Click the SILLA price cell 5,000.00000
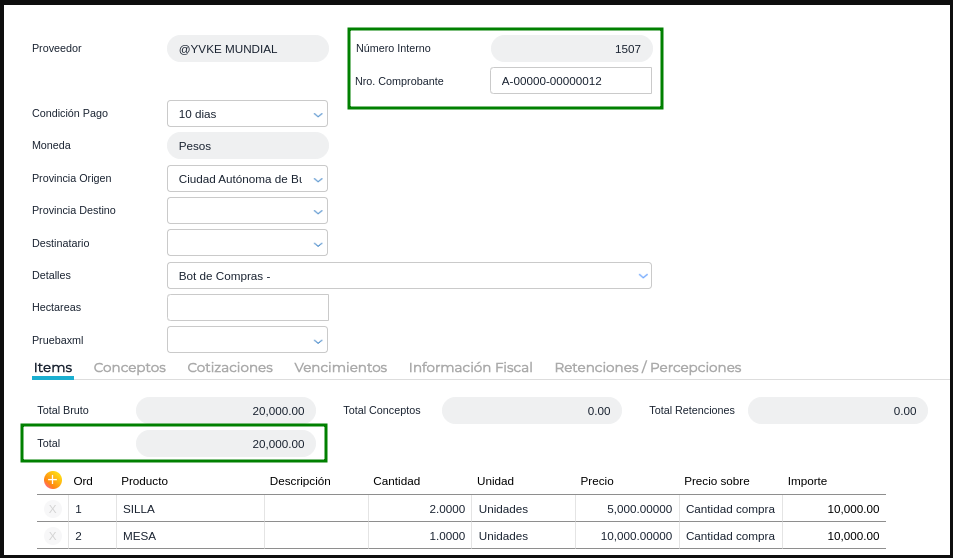Image resolution: width=953 pixels, height=558 pixels. [x=626, y=509]
